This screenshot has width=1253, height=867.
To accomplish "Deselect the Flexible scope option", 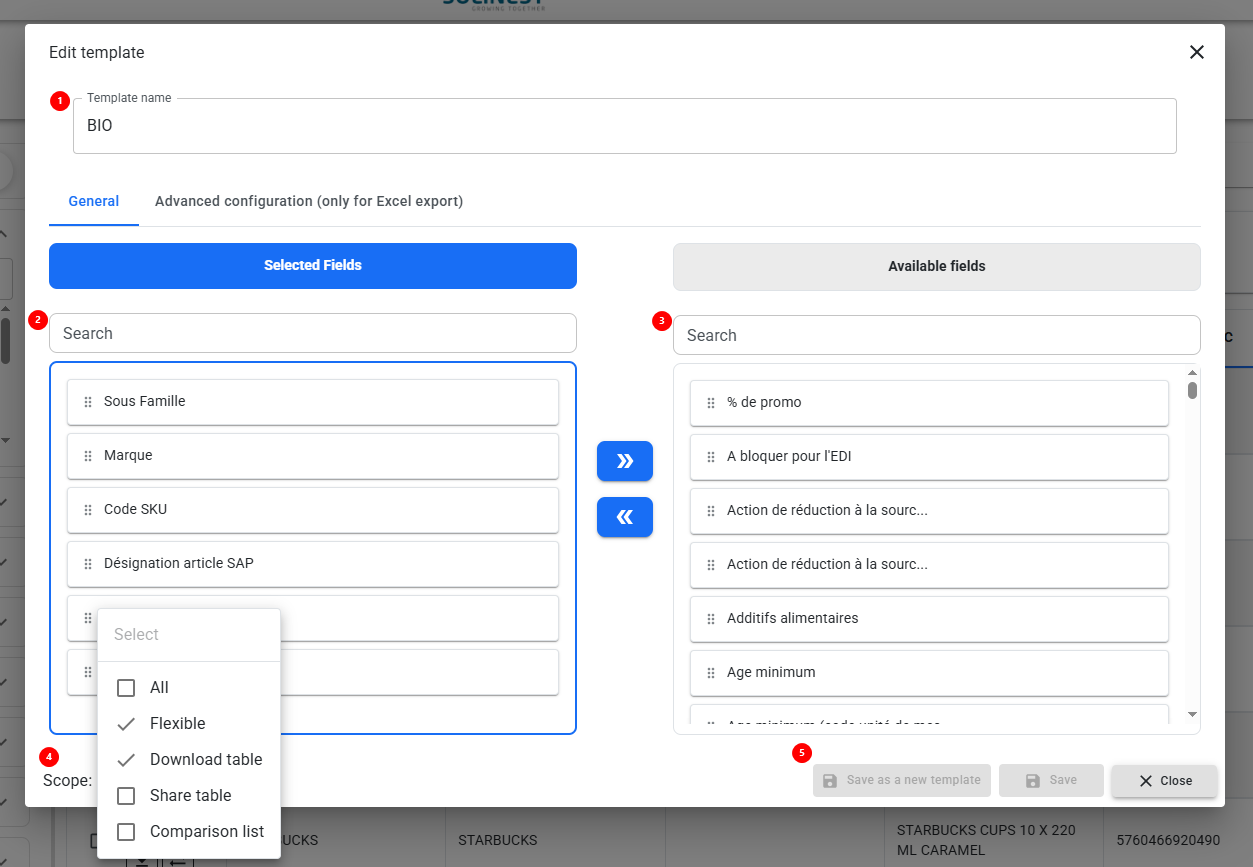I will coord(126,724).
